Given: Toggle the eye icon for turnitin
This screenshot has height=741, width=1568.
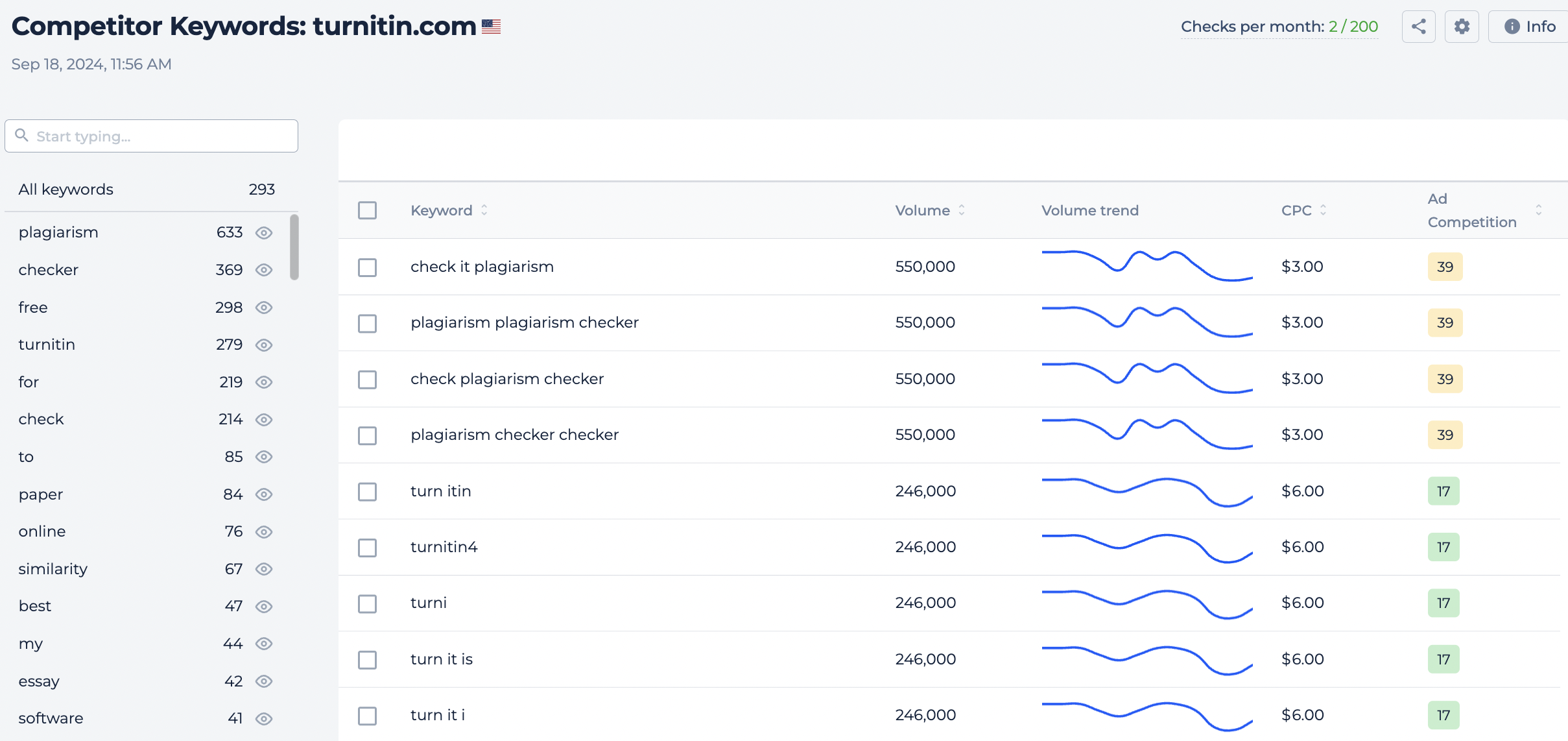Looking at the screenshot, I should pos(263,345).
